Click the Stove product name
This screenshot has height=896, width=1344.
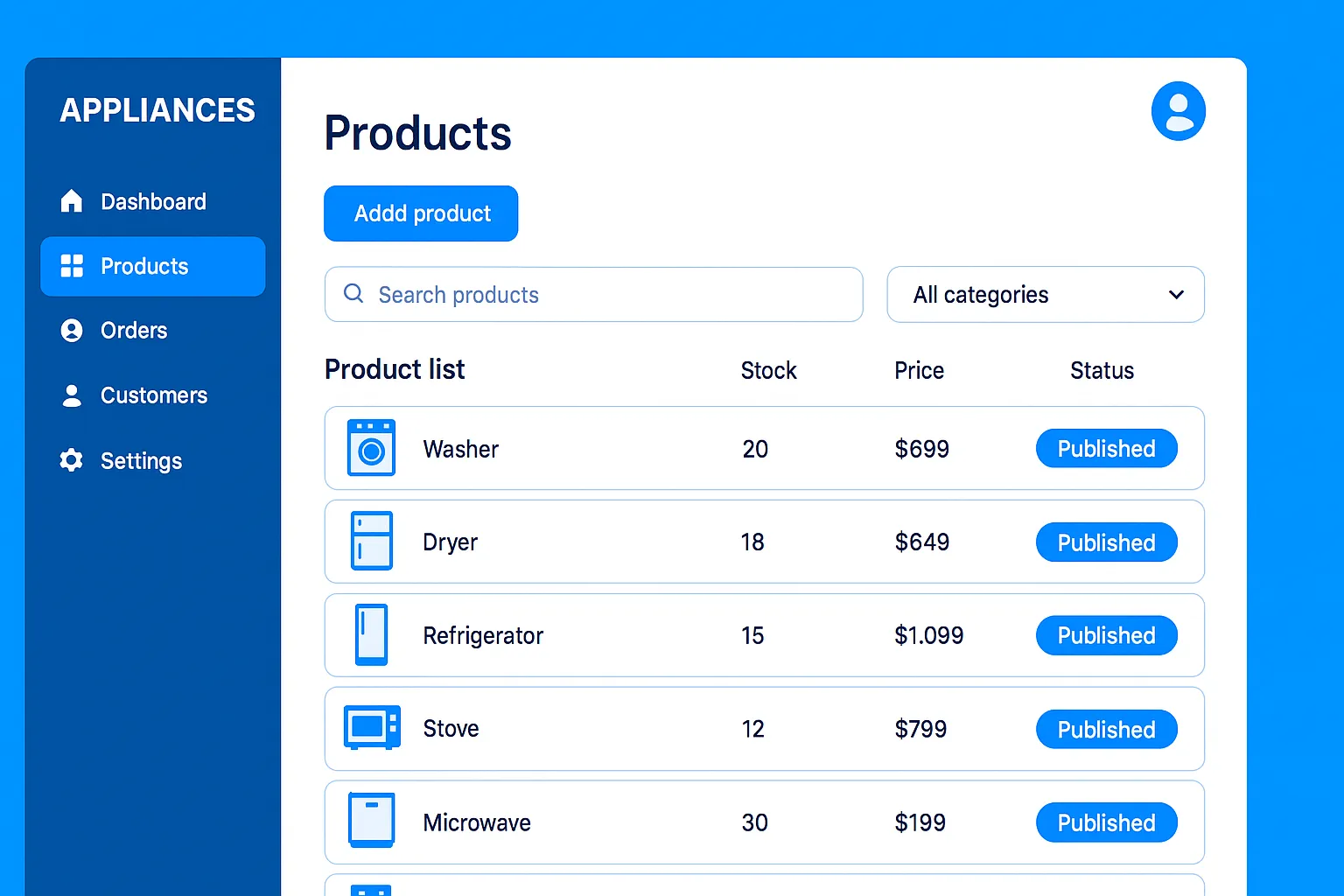pos(451,729)
